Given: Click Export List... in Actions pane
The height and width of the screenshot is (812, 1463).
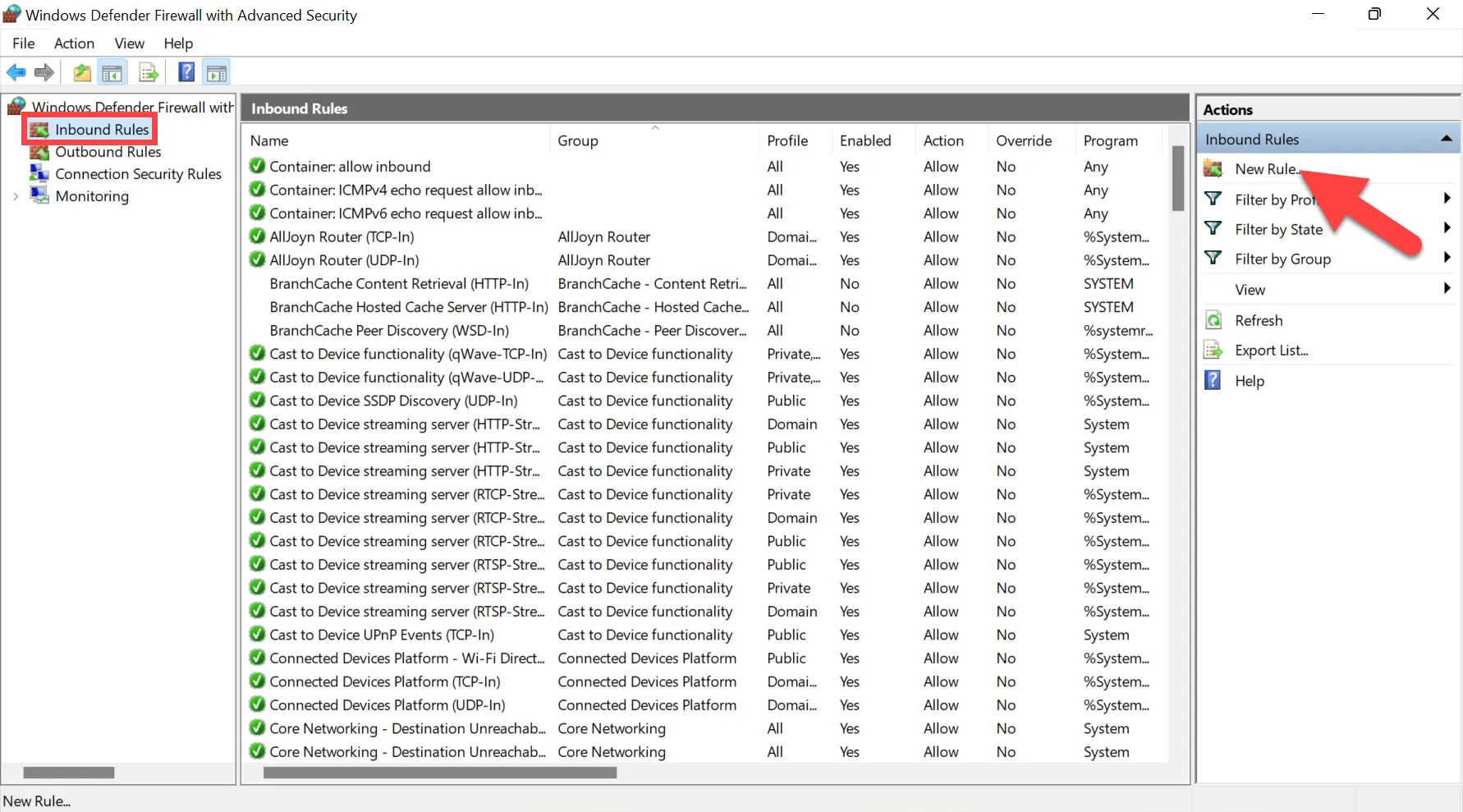Looking at the screenshot, I should (1271, 351).
